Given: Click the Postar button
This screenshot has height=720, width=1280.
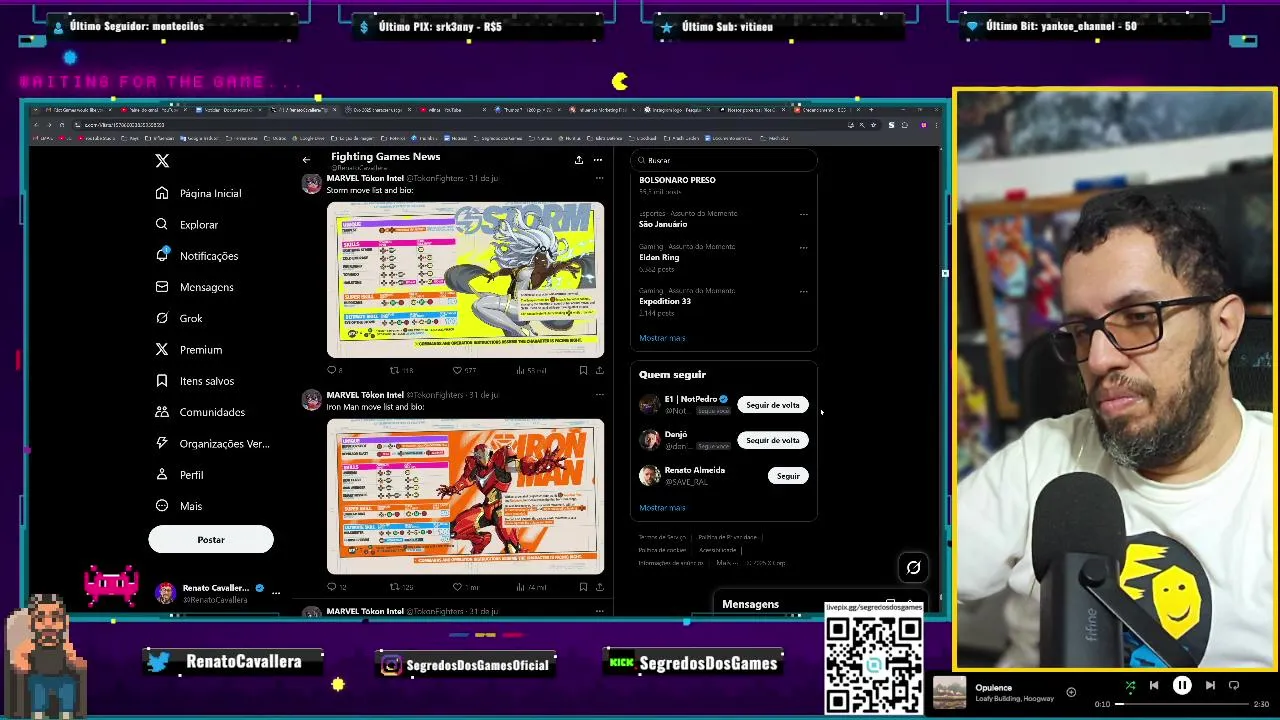Looking at the screenshot, I should 211,539.
